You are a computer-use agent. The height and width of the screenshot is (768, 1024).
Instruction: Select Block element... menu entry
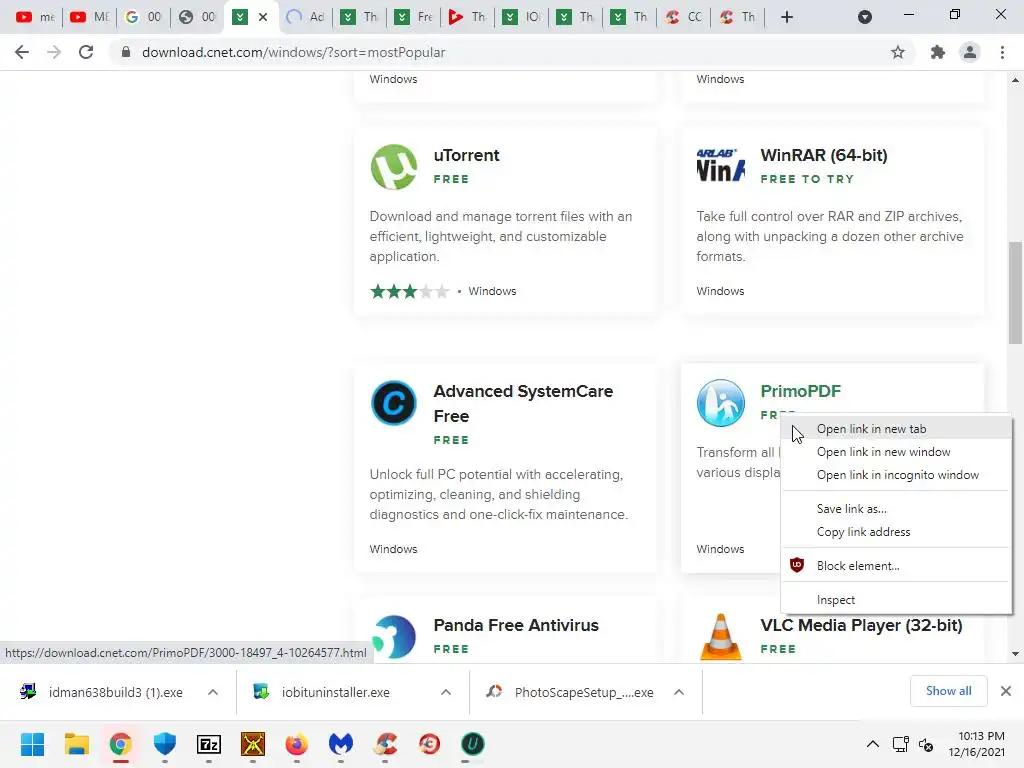click(897, 566)
